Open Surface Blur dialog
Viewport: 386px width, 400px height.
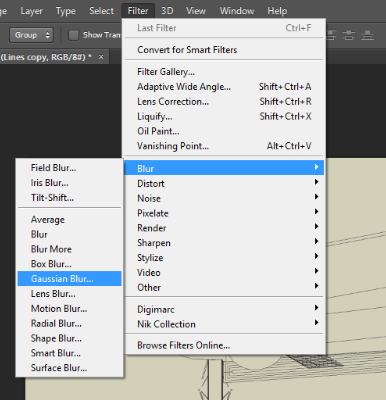click(69, 368)
